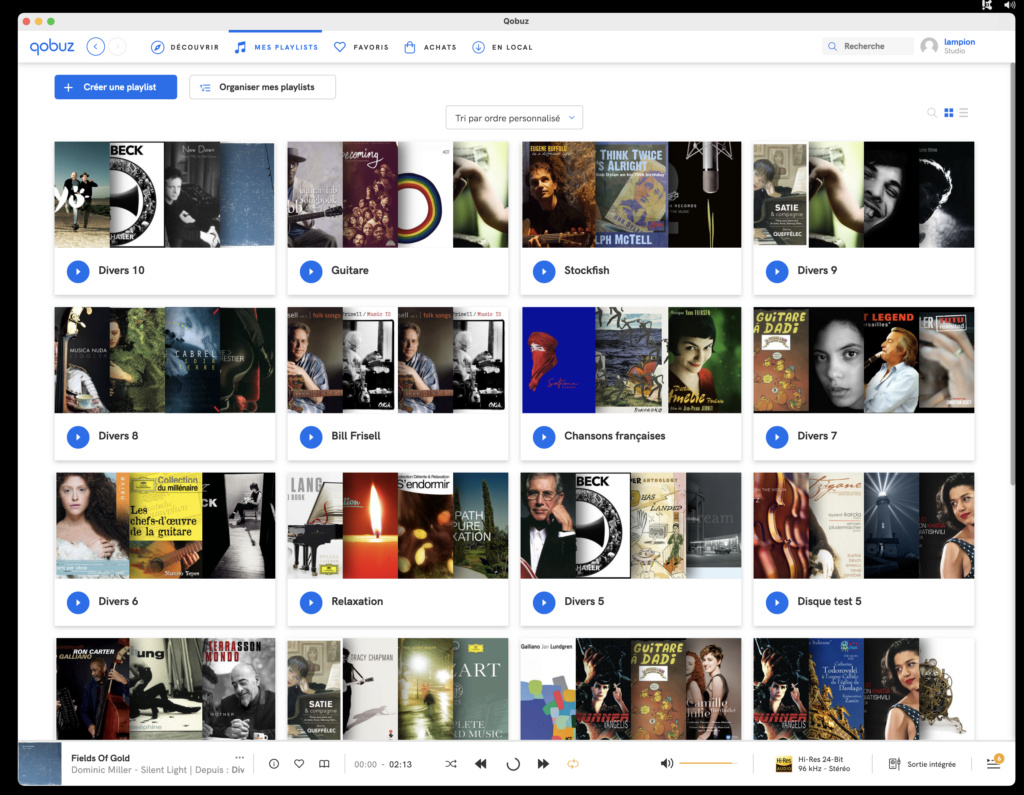Mute the volume speaker icon

666,763
